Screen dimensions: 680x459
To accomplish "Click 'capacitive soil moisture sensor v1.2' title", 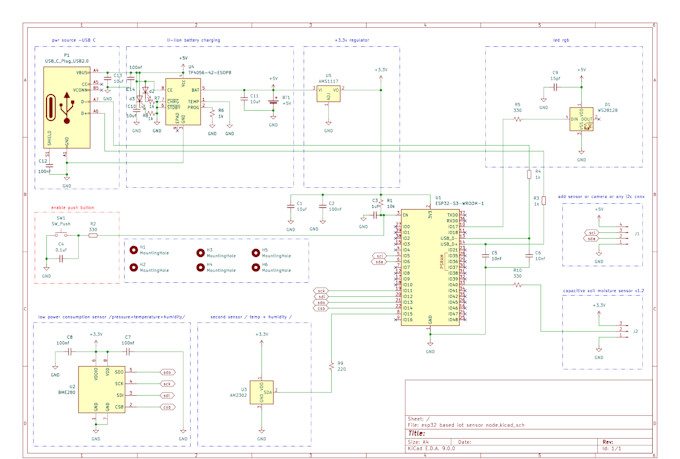I will pos(603,291).
